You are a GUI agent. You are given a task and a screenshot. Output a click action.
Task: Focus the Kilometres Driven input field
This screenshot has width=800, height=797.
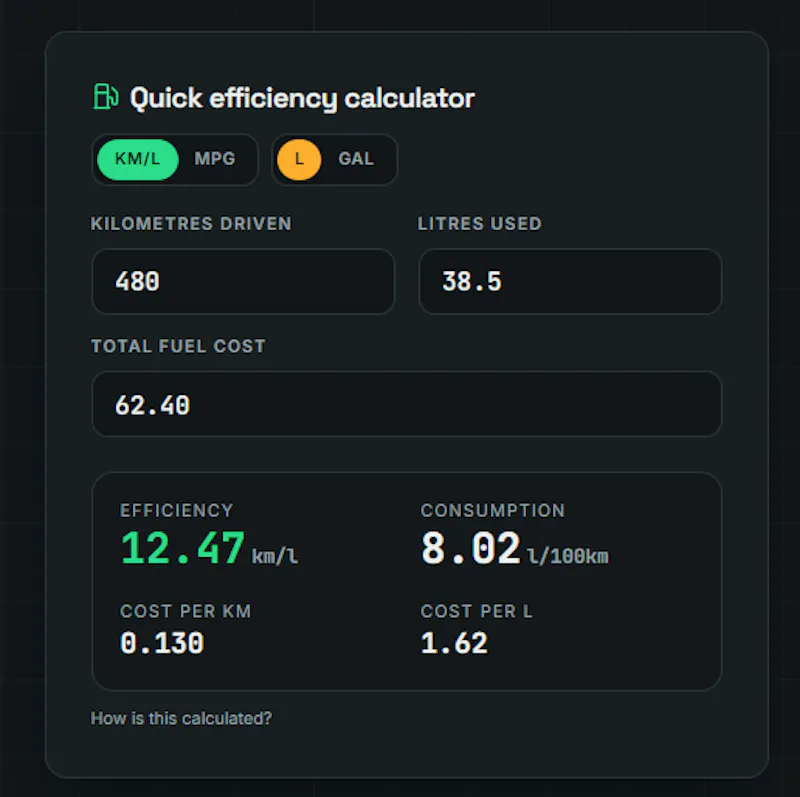click(243, 281)
